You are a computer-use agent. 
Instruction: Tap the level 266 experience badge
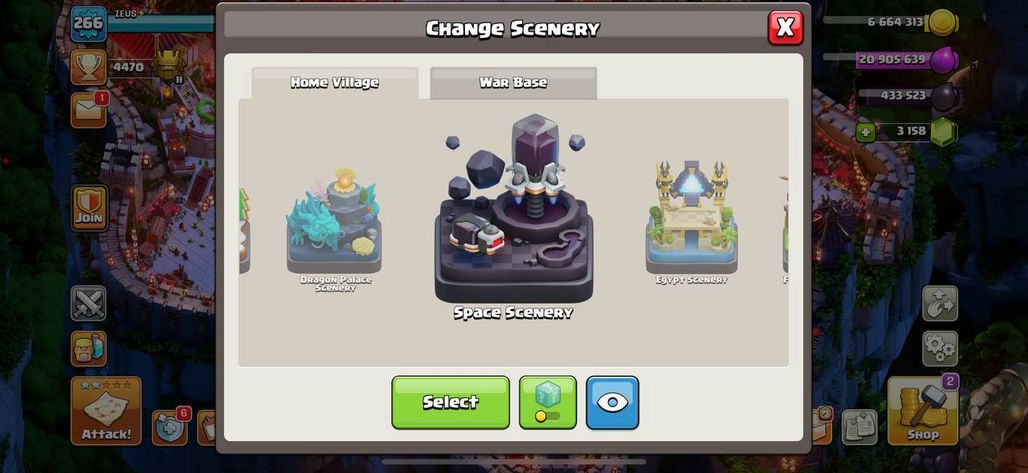89,24
